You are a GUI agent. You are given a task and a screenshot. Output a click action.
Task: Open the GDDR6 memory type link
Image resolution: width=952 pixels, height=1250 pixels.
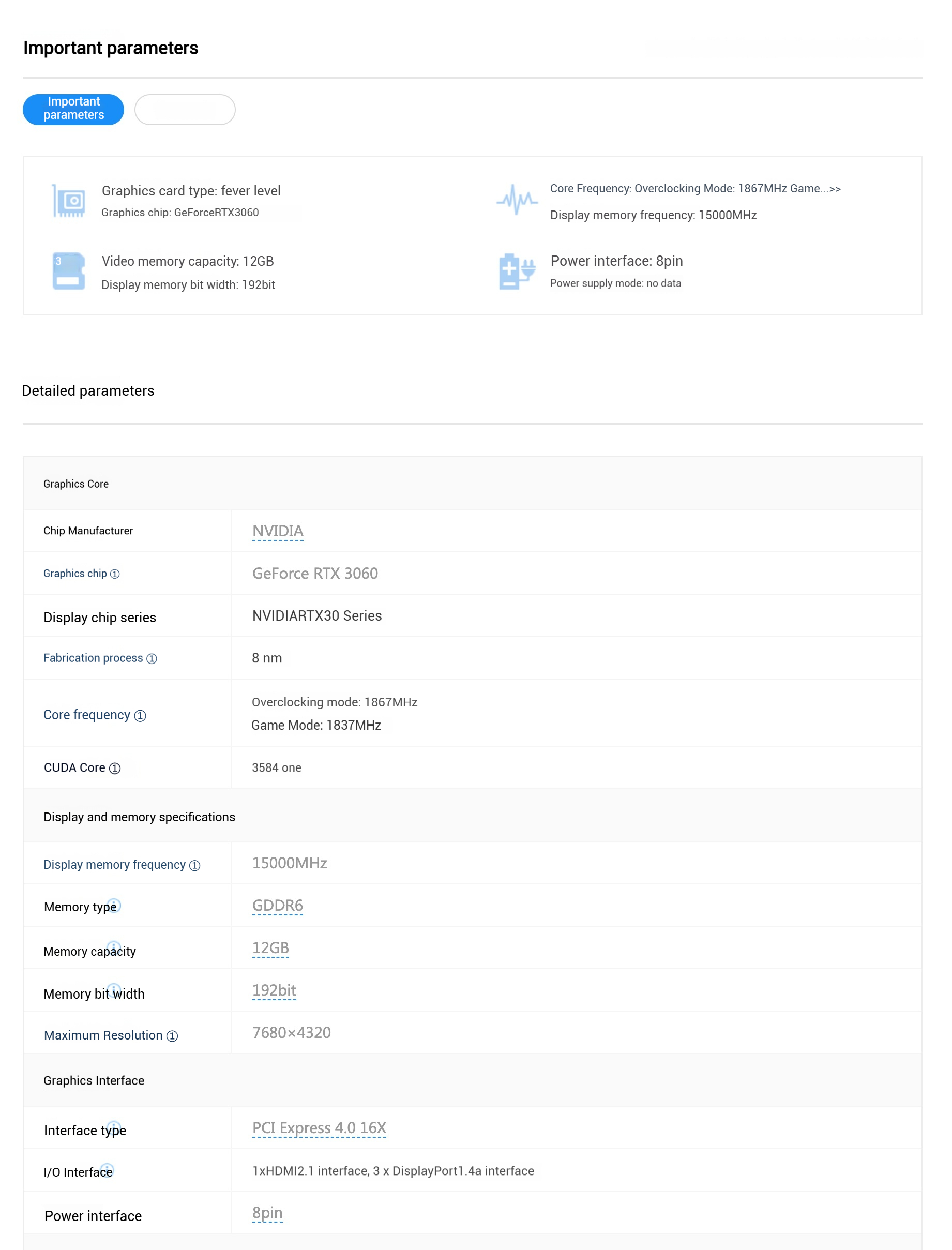[x=278, y=906]
